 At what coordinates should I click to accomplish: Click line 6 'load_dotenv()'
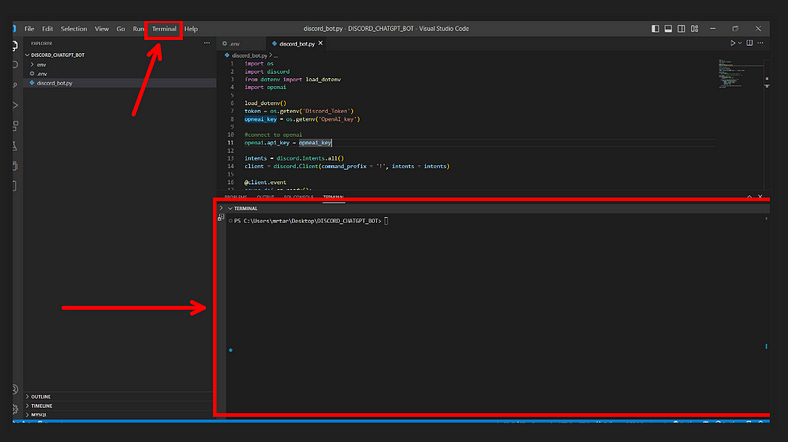265,103
